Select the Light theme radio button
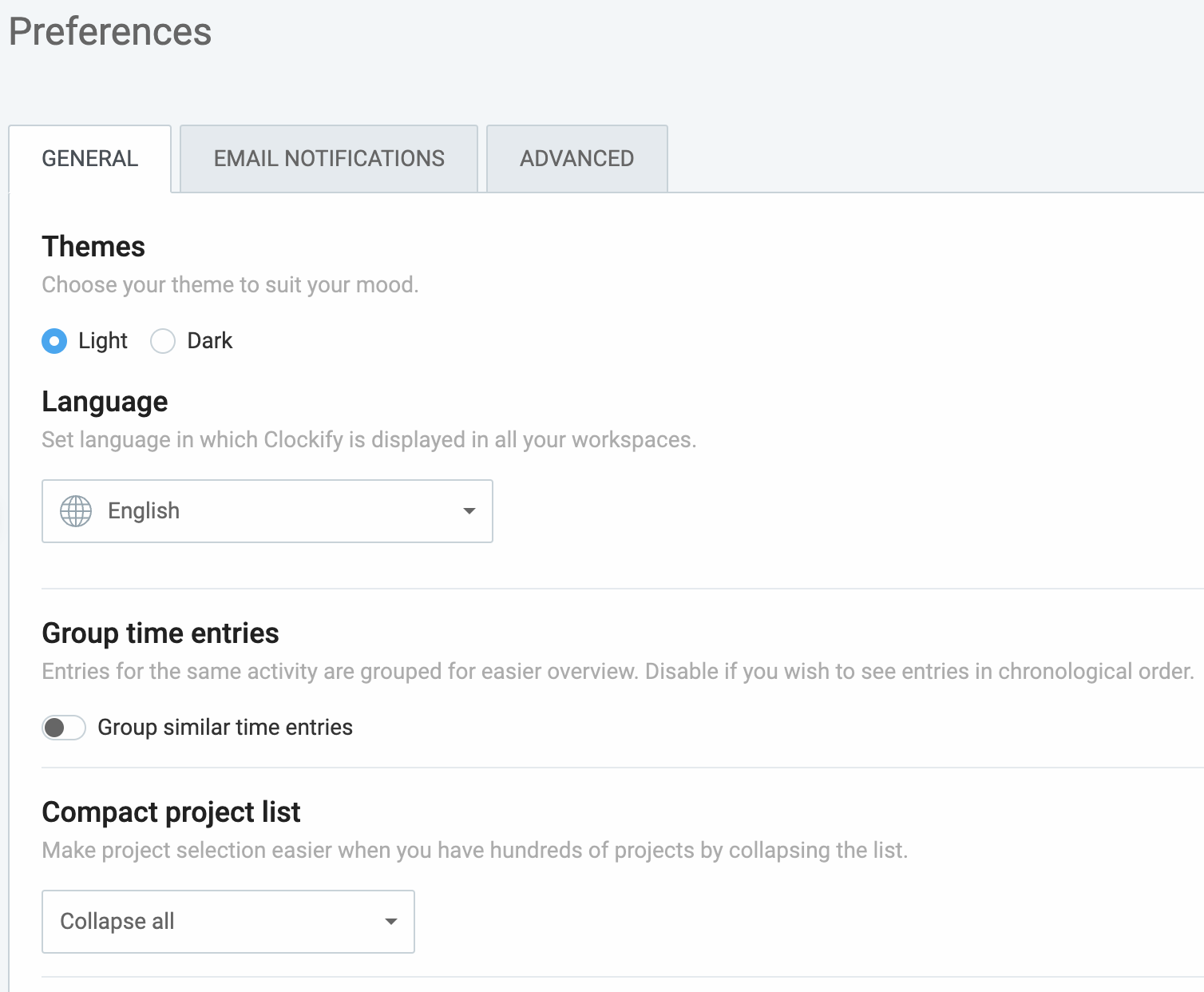Image resolution: width=1204 pixels, height=992 pixels. click(54, 341)
